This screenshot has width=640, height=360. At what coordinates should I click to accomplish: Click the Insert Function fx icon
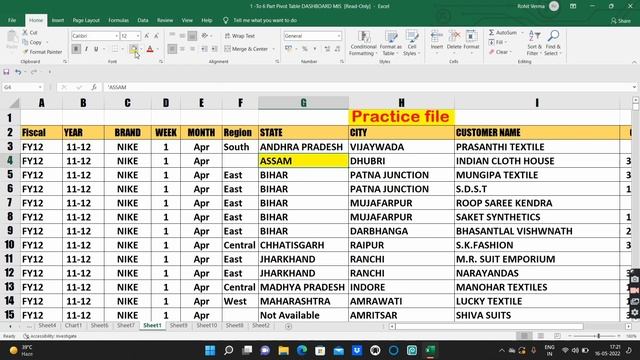coord(94,87)
